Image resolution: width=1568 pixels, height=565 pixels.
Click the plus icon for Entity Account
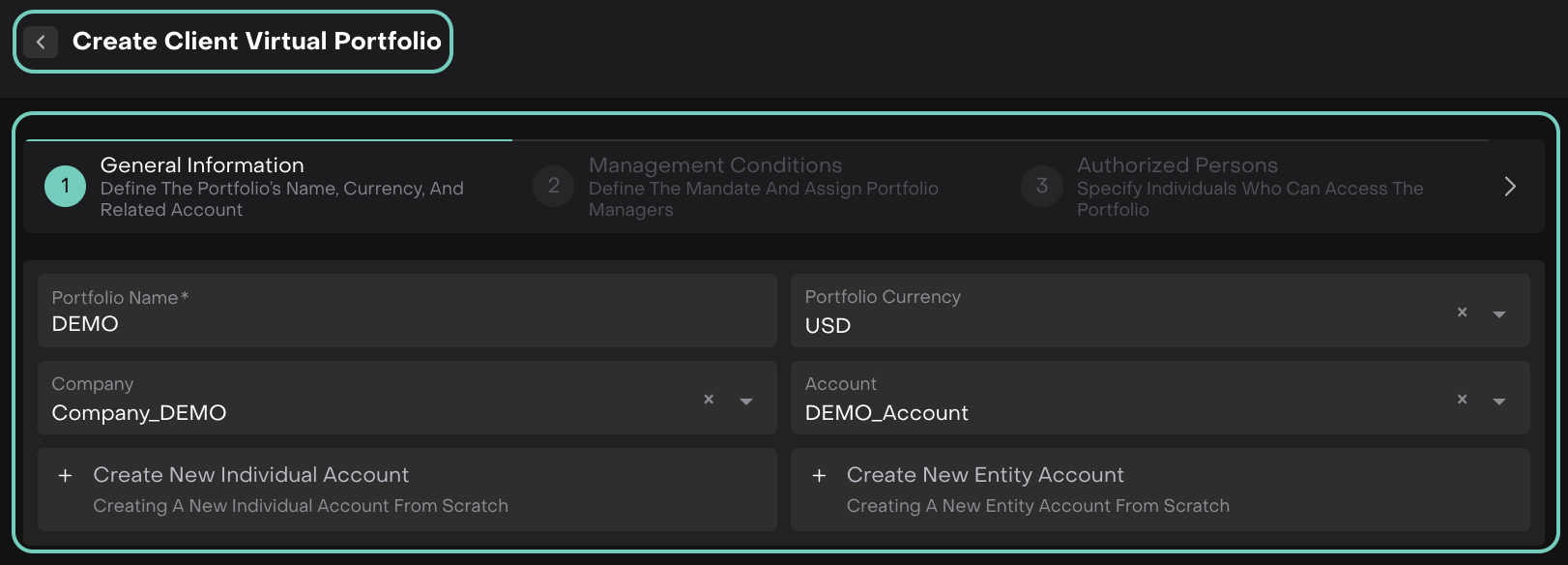coord(819,476)
